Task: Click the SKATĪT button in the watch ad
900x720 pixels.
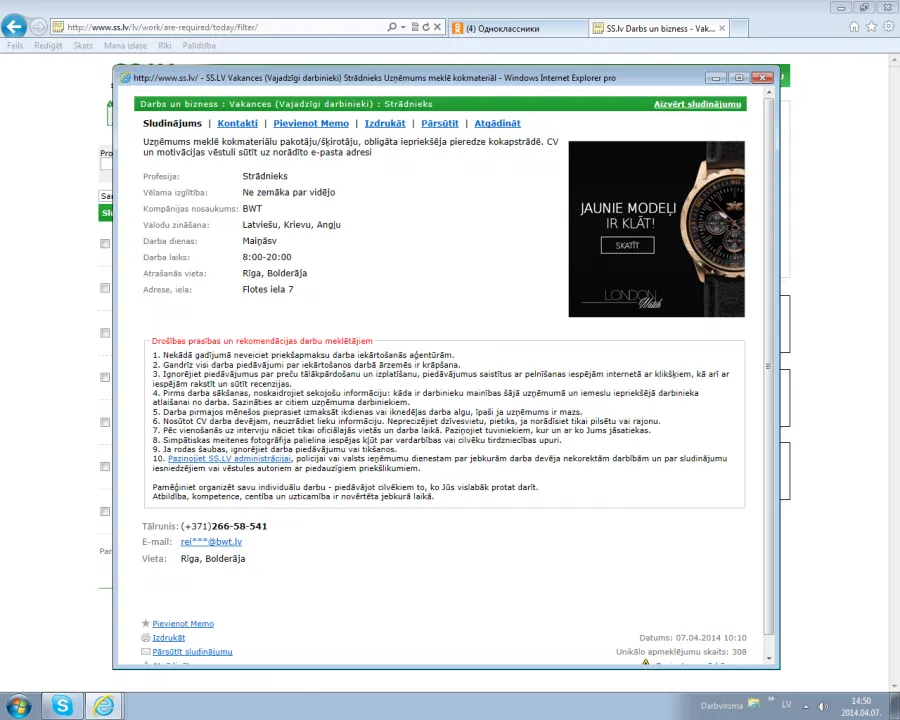Action: [x=627, y=245]
